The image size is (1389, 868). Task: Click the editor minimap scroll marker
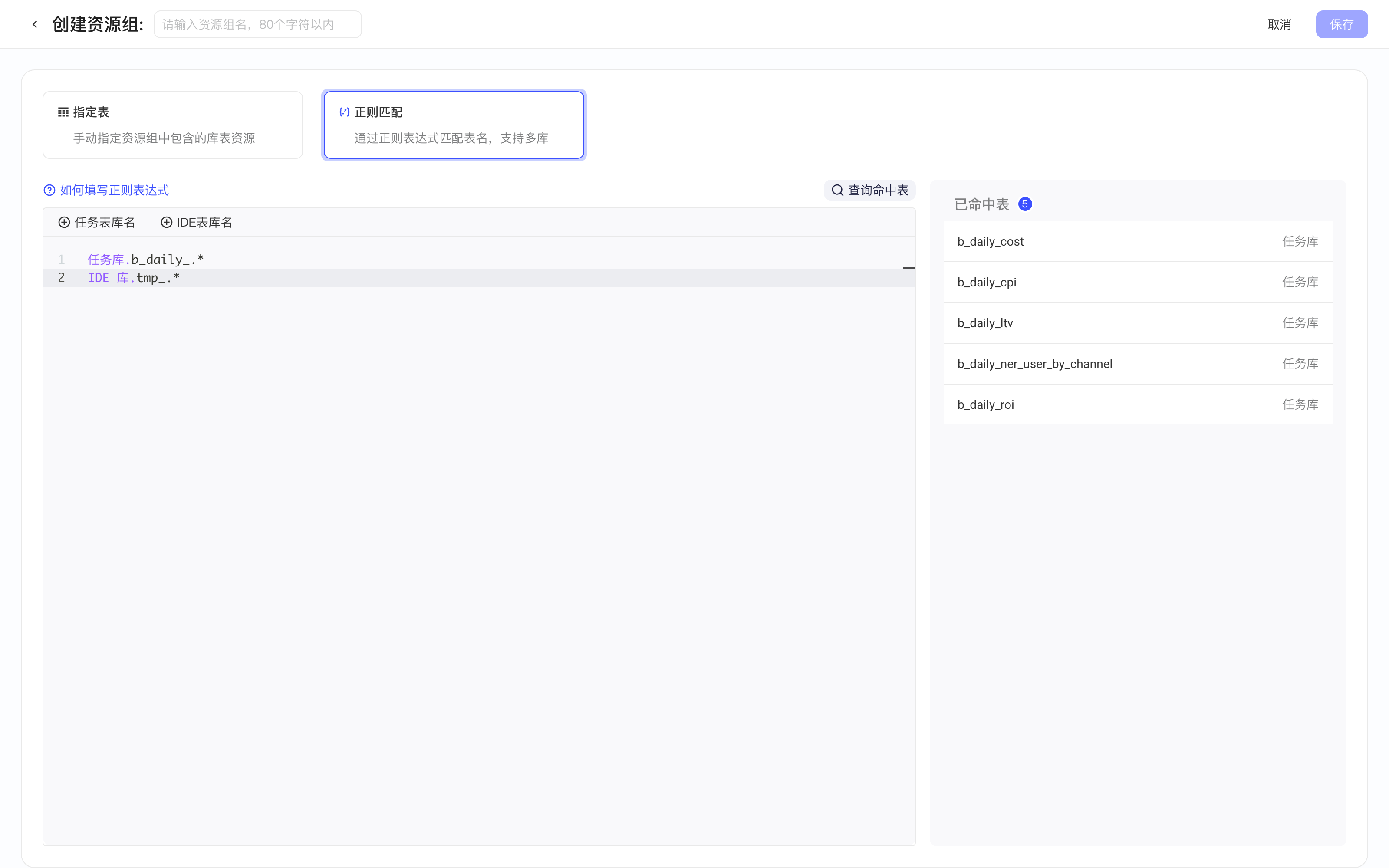(908, 268)
